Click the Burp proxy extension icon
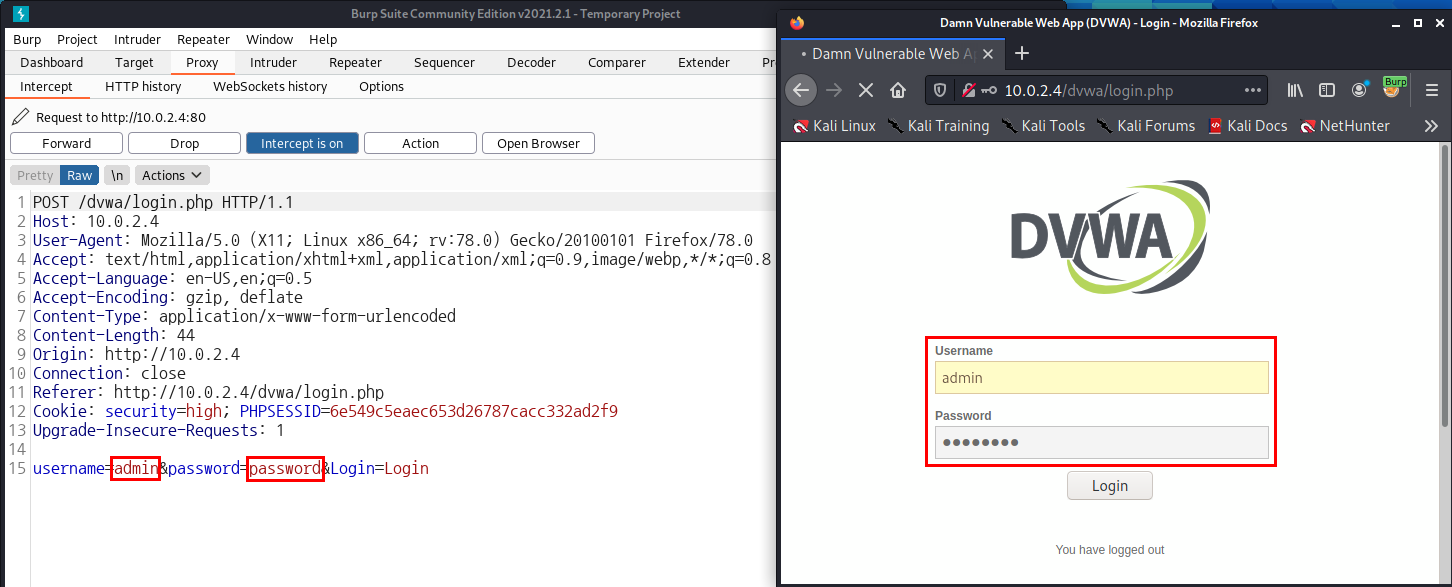The image size is (1452, 587). [1393, 88]
